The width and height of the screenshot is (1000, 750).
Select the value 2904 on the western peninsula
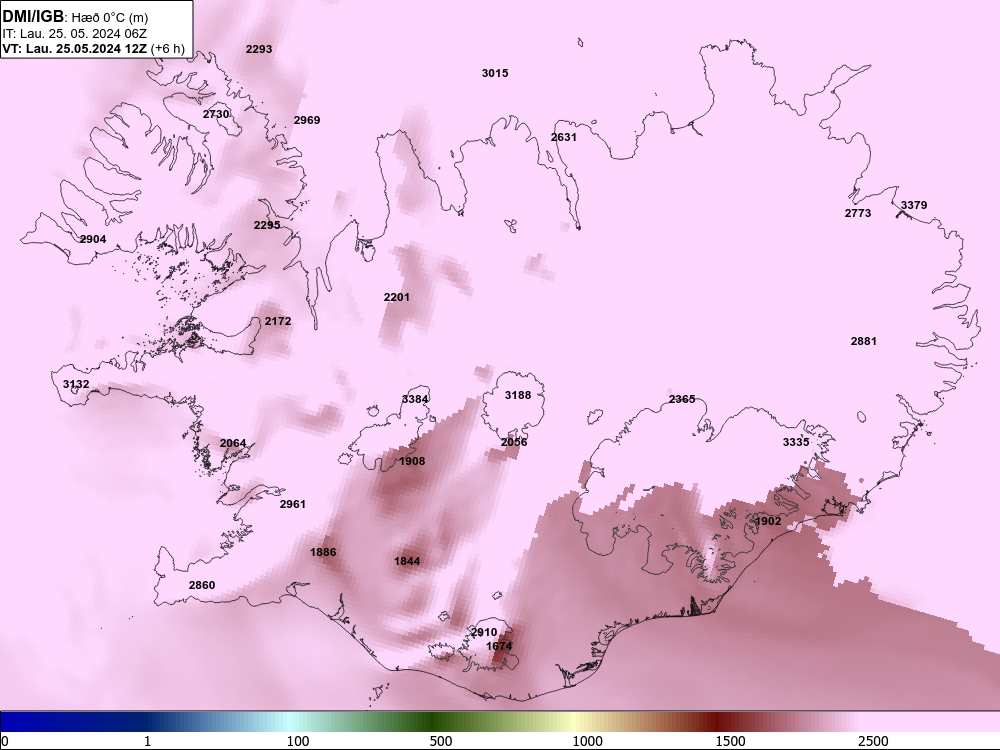pyautogui.click(x=93, y=239)
